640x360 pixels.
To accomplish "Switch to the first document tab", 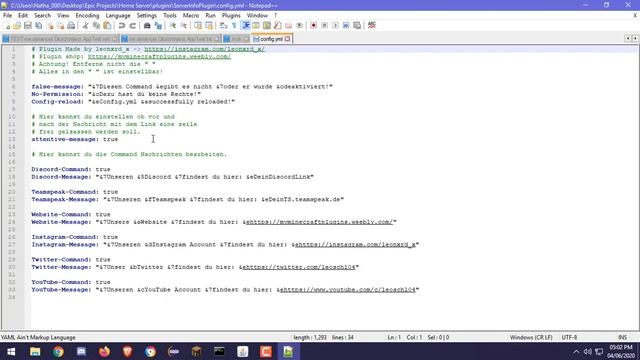I will [60, 39].
